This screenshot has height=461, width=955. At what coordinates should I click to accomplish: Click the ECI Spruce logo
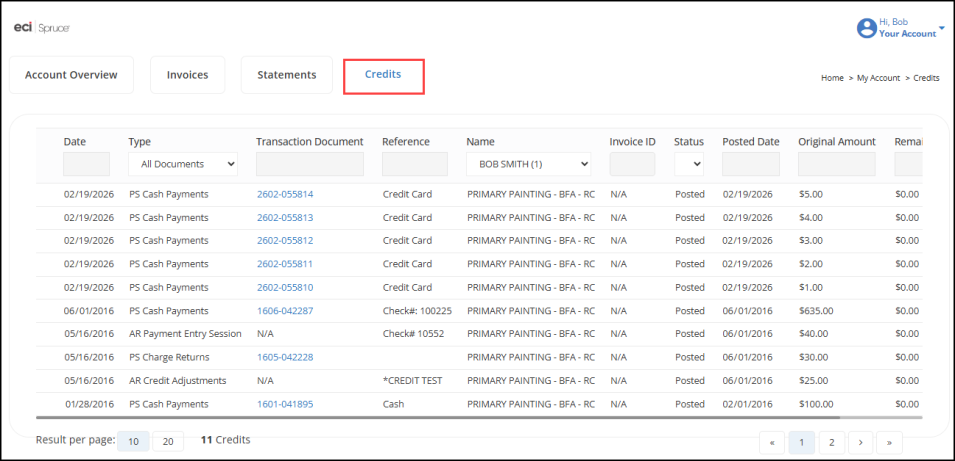click(41, 27)
